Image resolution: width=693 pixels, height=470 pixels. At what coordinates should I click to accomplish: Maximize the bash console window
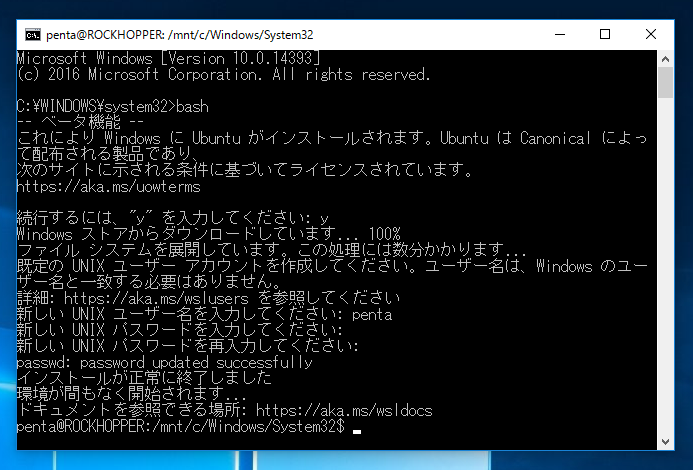605,34
